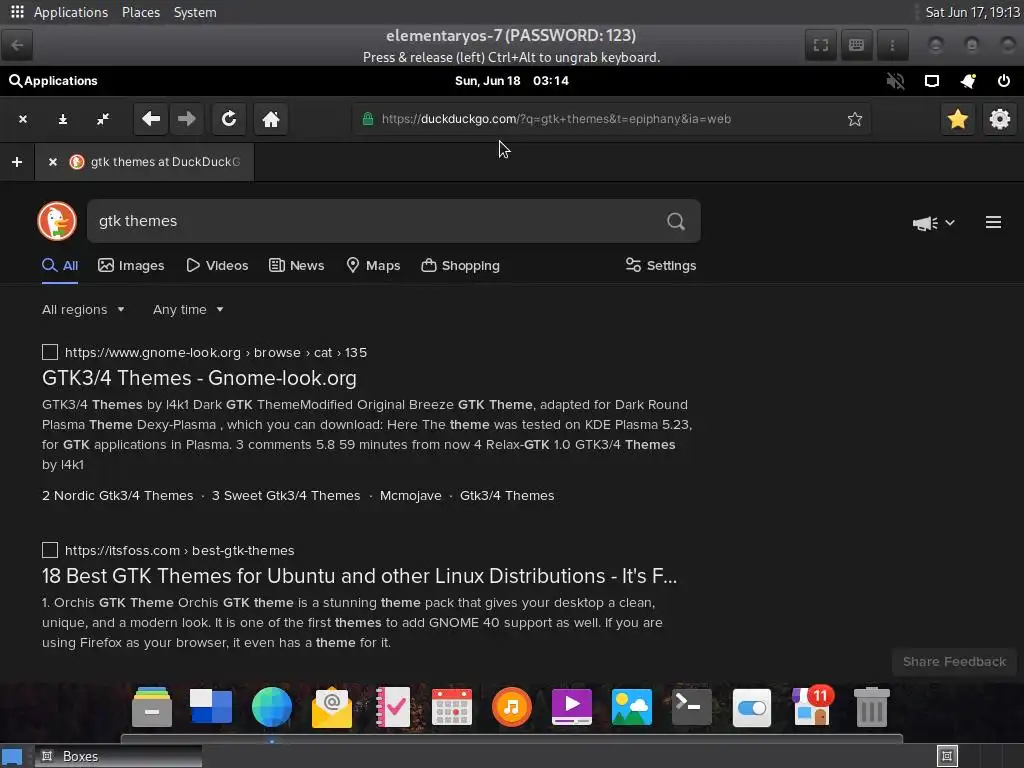Go back in browser history

pos(151,119)
